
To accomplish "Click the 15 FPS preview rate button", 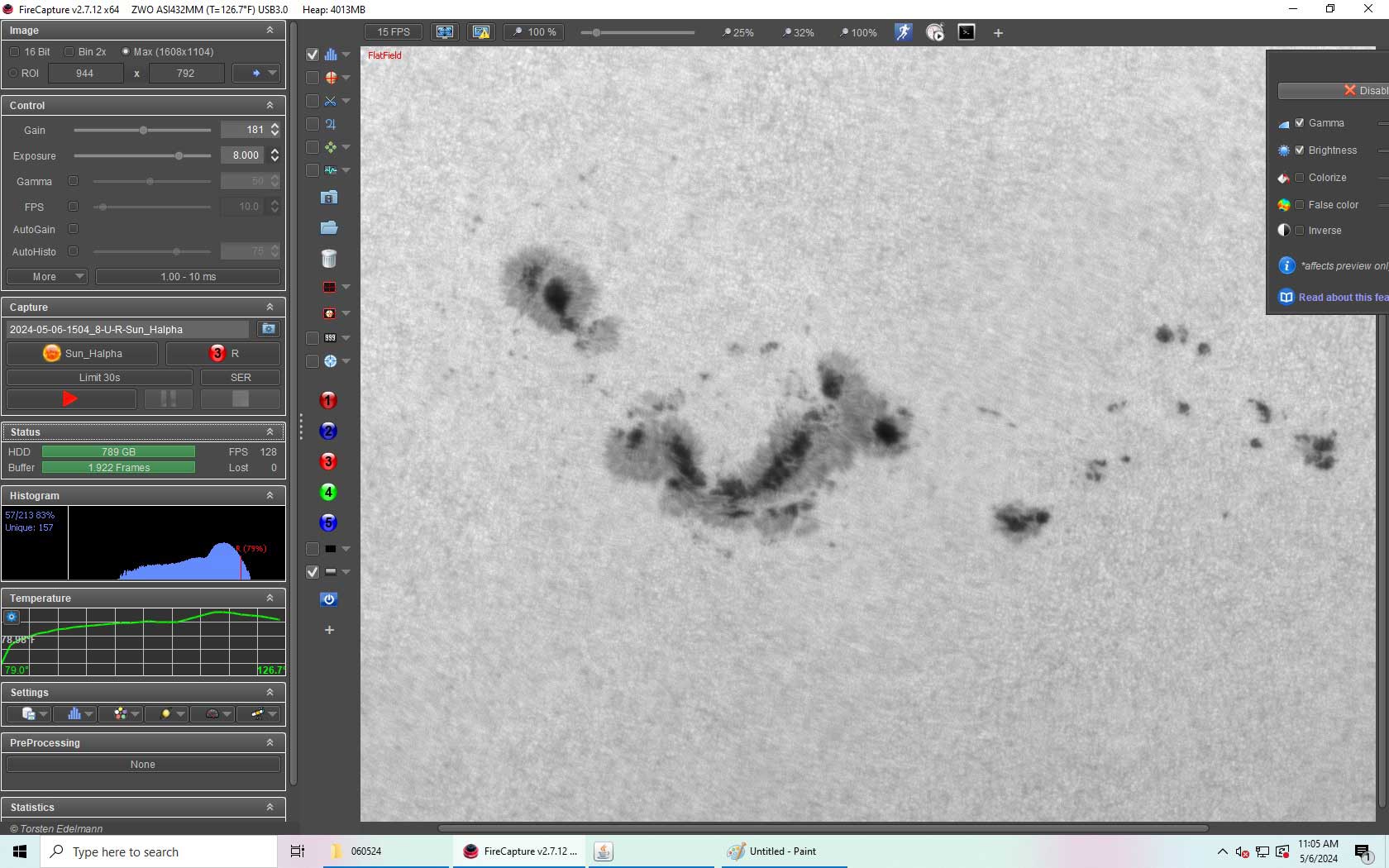I will [x=394, y=32].
